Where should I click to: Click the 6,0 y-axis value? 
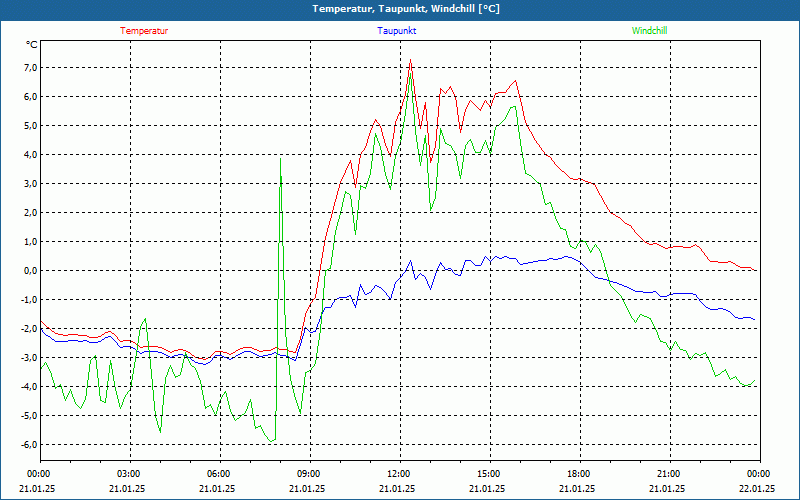click(30, 97)
